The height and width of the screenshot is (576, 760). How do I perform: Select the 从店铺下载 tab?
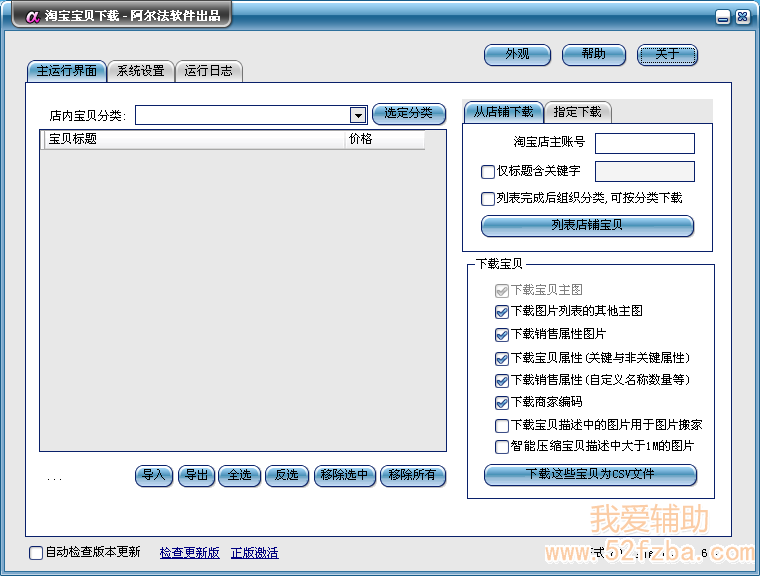[x=504, y=112]
